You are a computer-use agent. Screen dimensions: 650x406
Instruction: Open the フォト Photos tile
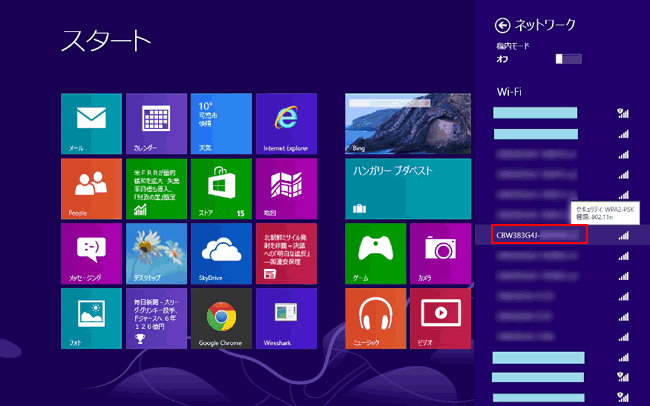coord(91,318)
